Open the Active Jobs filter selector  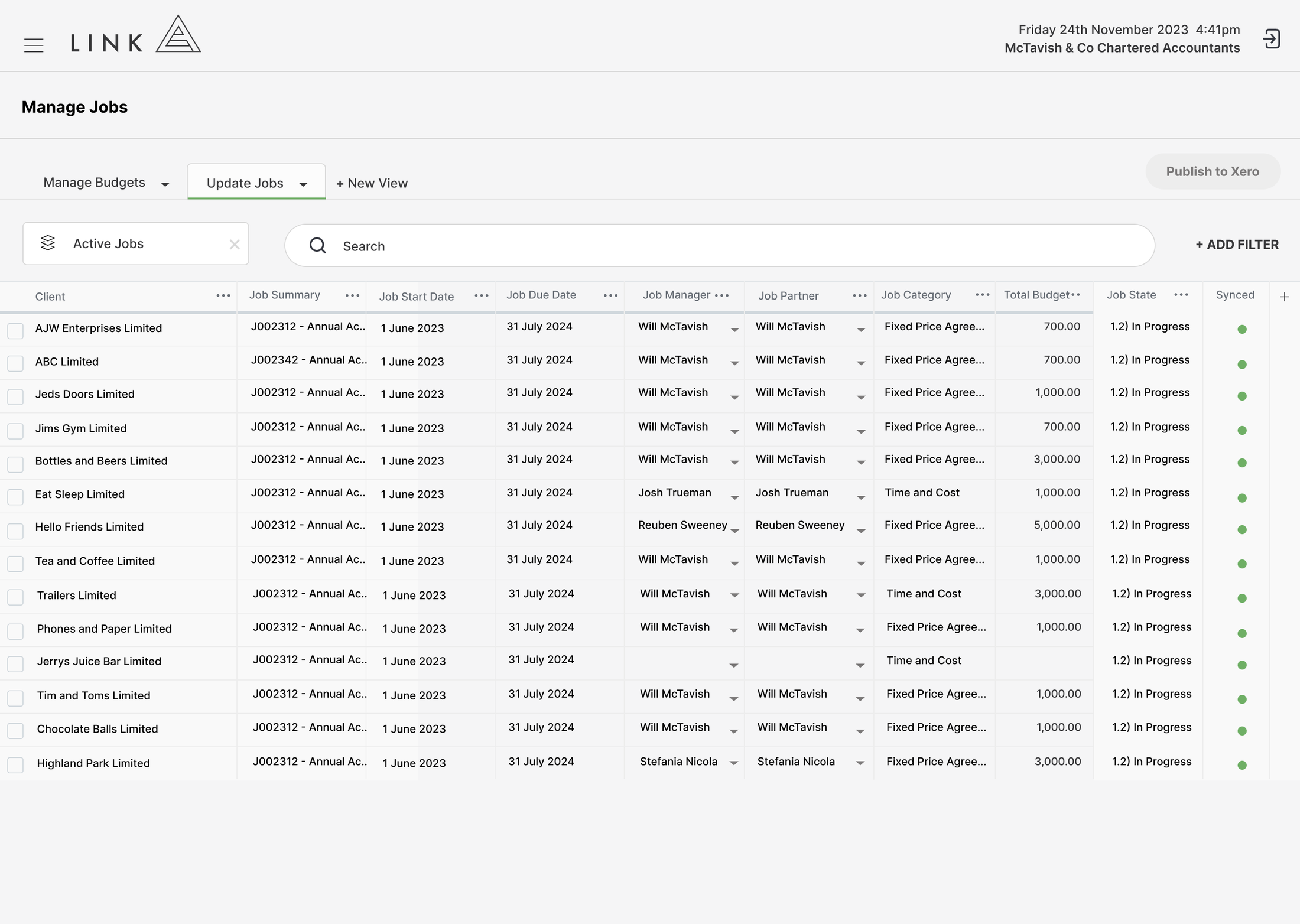click(135, 243)
